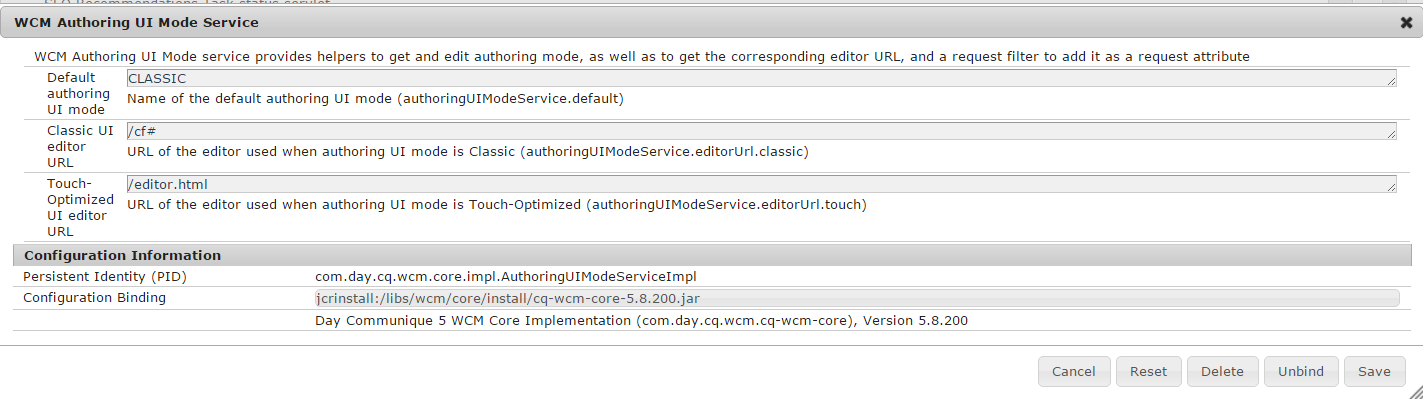
Task: Close the WCM Authoring UI Mode Service dialog
Action: tap(1406, 22)
